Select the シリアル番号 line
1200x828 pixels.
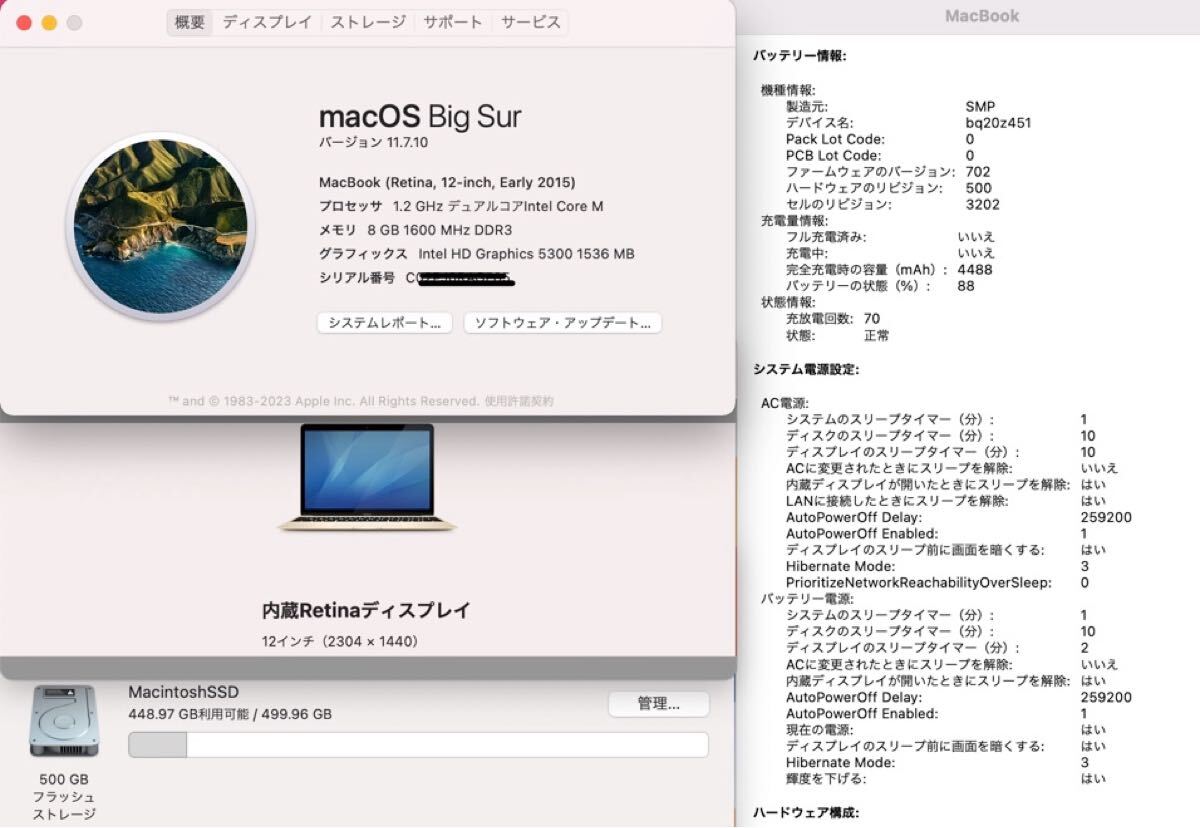(416, 278)
